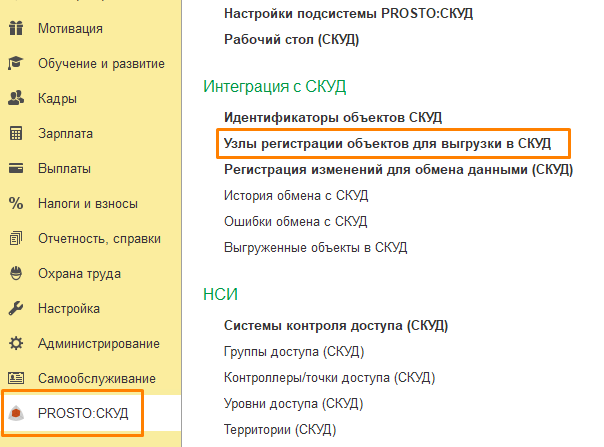
Task: Click the gear icon next to Администрирование
Action: point(16,343)
